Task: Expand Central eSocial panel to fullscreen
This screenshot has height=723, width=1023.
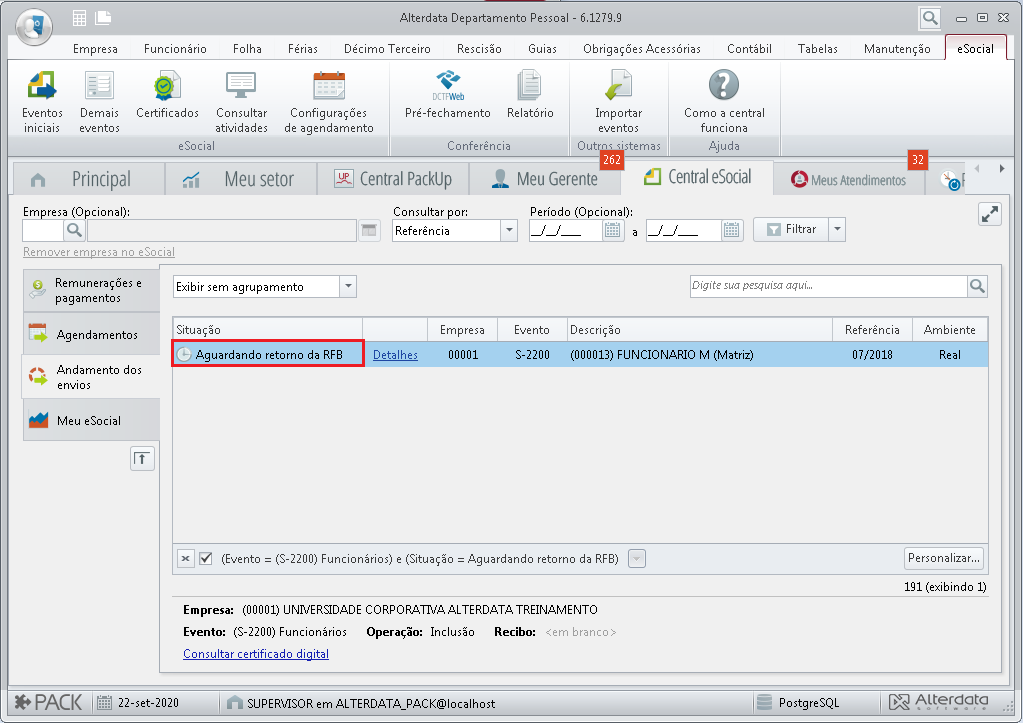Action: [990, 214]
